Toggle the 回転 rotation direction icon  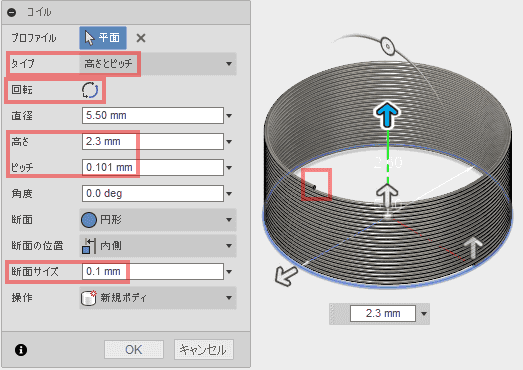(90, 90)
